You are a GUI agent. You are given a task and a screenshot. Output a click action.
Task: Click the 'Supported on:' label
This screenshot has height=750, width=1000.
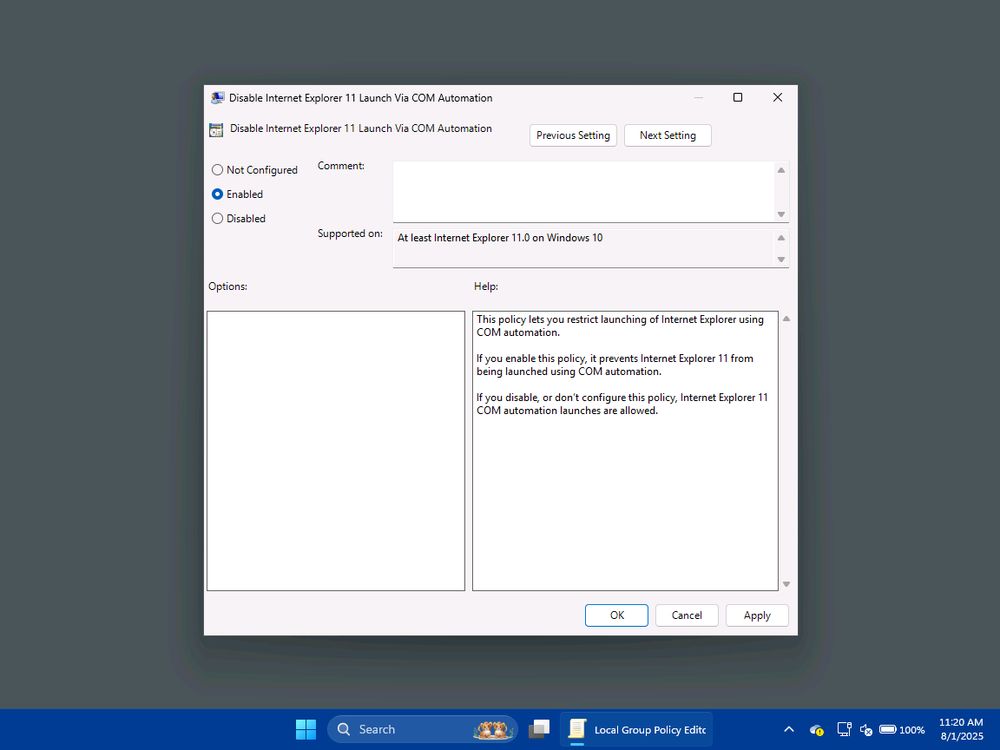(x=350, y=233)
